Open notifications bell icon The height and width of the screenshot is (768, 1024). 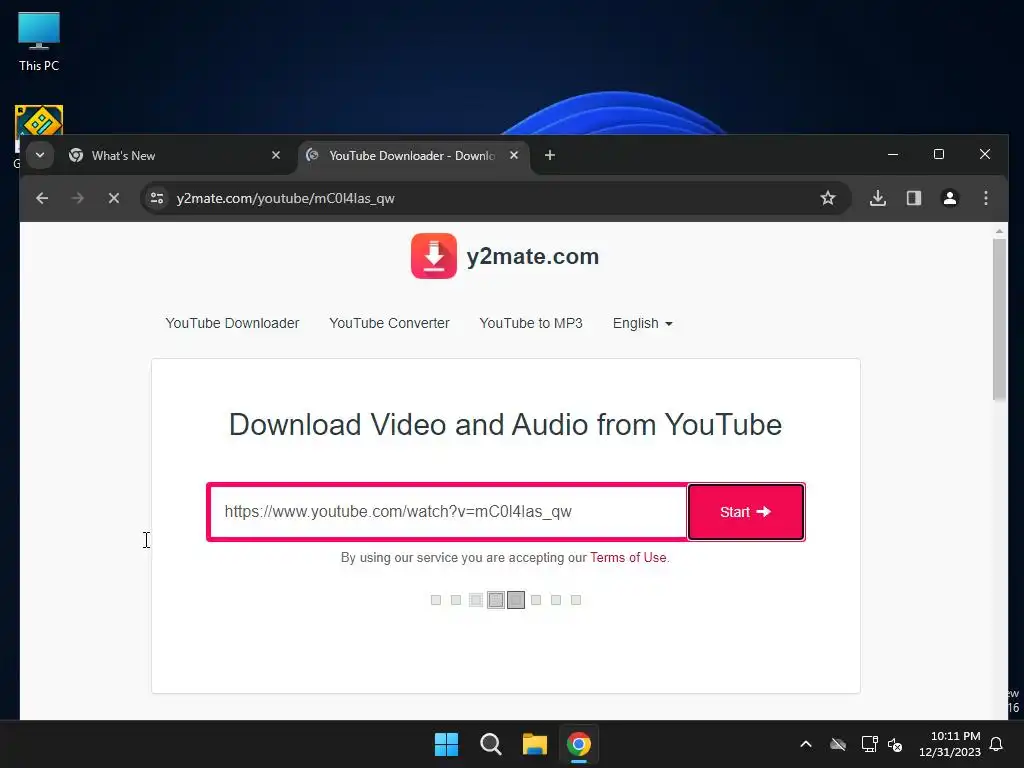tap(996, 744)
